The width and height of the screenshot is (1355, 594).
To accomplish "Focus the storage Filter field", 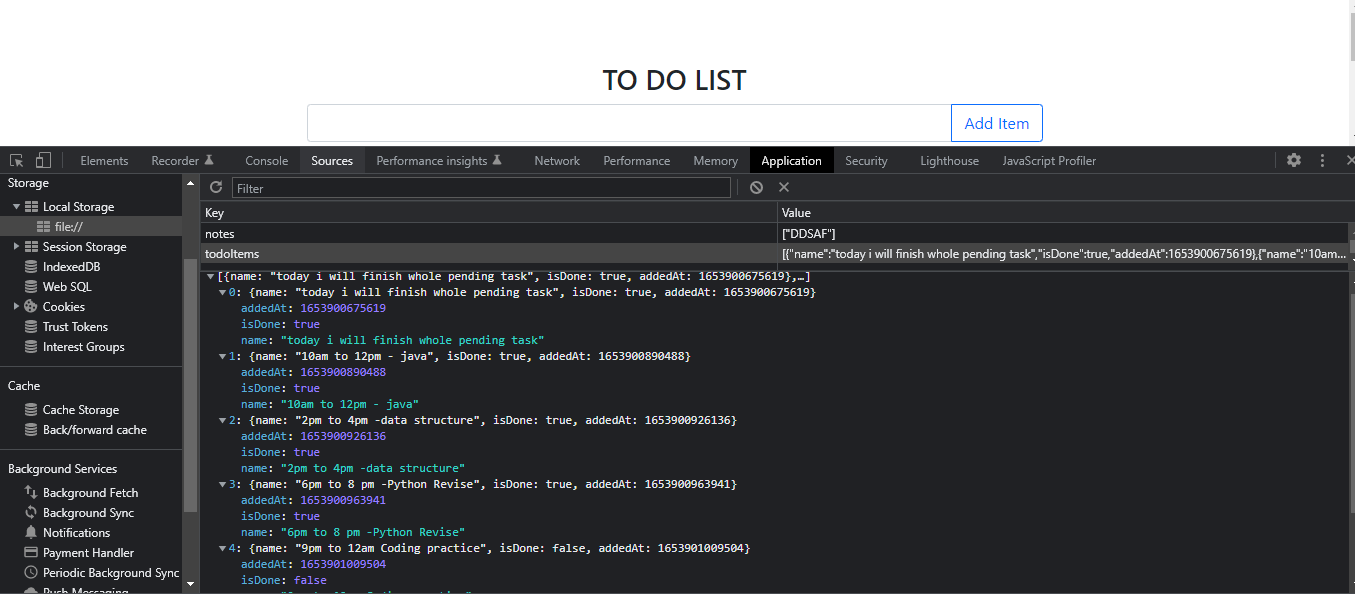I will coord(481,188).
